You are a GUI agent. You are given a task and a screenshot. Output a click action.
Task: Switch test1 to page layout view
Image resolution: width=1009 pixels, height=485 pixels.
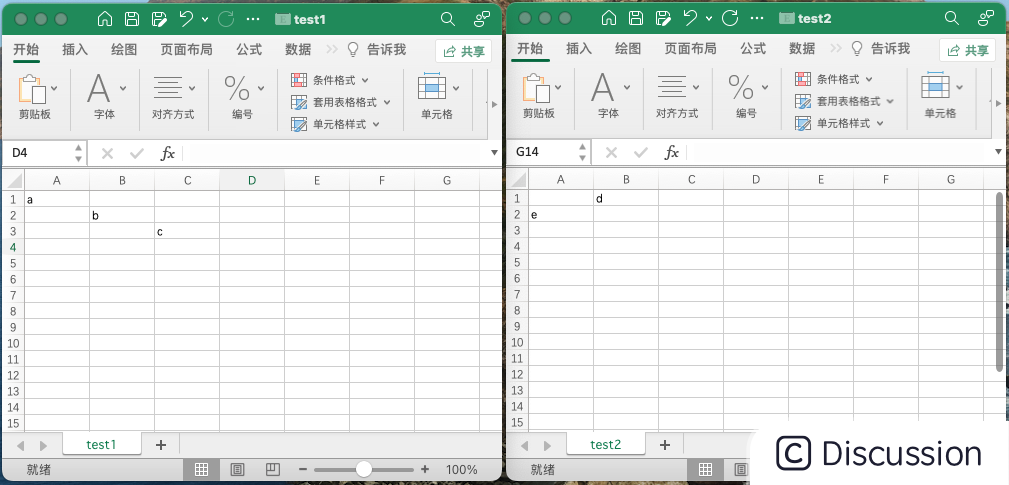click(237, 470)
